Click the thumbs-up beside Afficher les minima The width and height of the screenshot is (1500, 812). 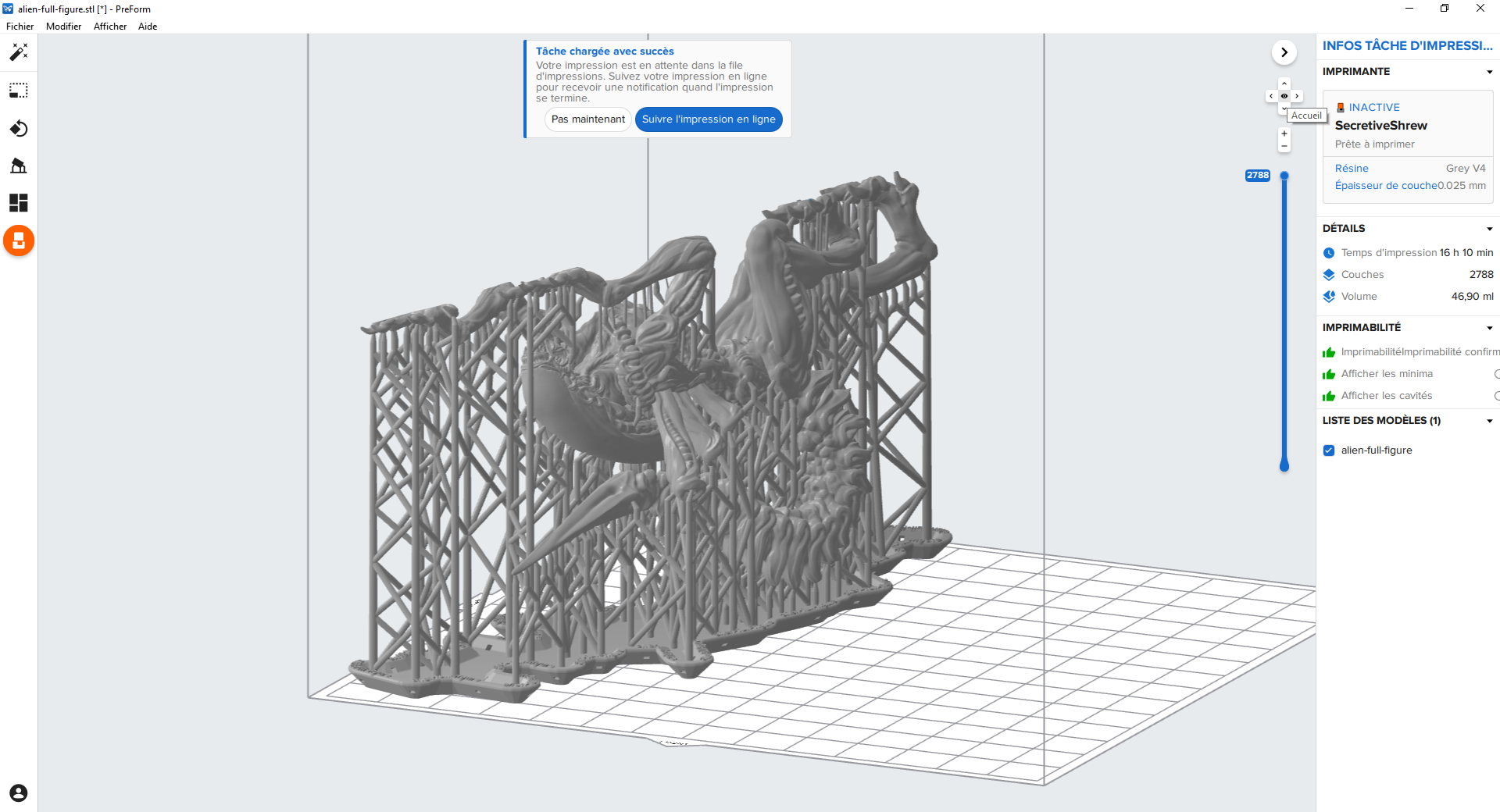point(1329,374)
